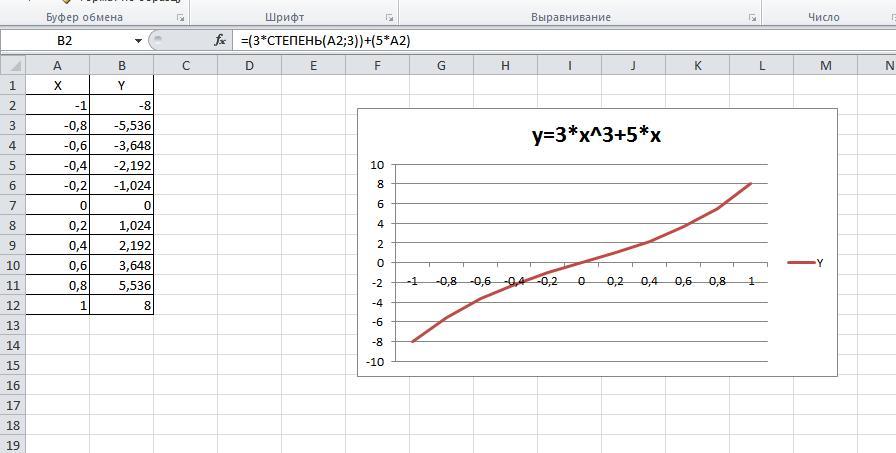This screenshot has height=453, width=896.
Task: Click cell A4 with value -0,6
Action: click(x=57, y=145)
